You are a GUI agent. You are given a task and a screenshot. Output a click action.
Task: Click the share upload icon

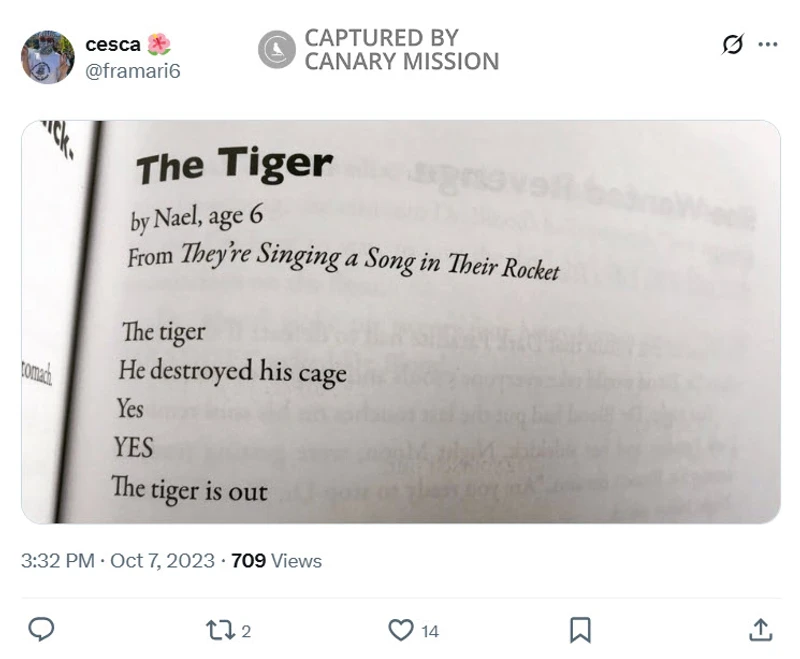[760, 629]
